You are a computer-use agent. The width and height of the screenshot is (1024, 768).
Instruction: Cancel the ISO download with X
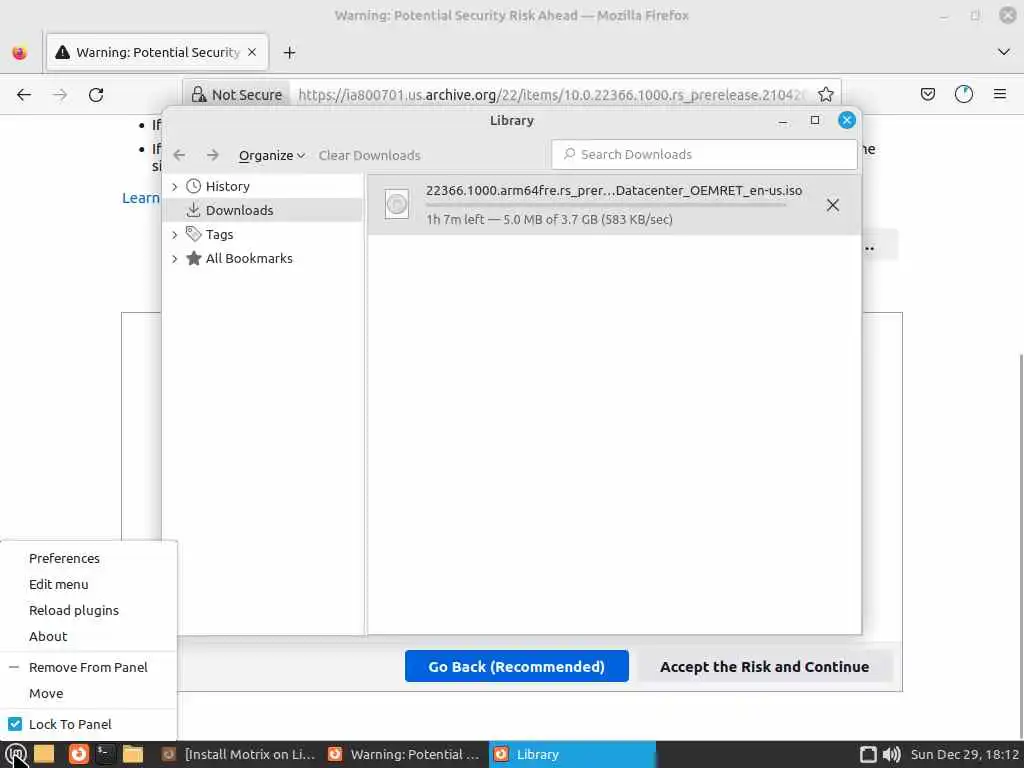pyautogui.click(x=833, y=205)
